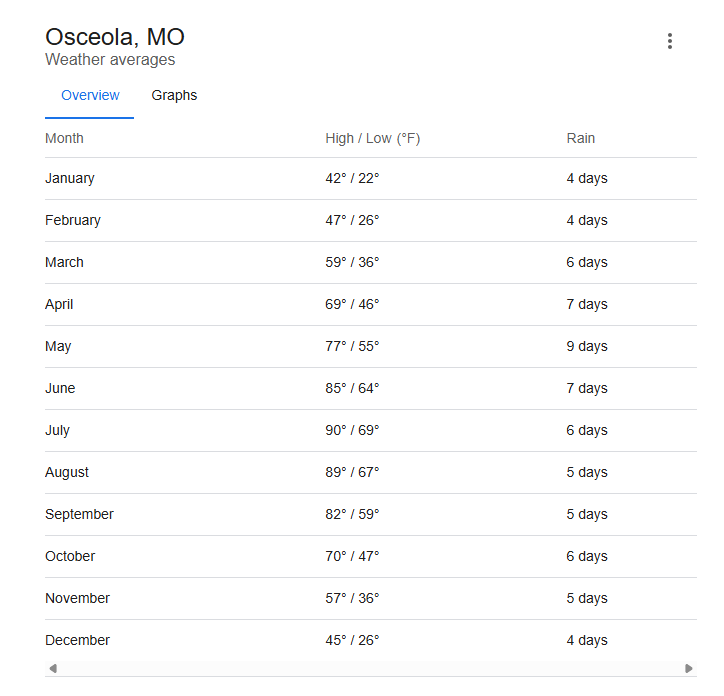
Task: Click the Weather averages subtitle
Action: click(x=110, y=60)
